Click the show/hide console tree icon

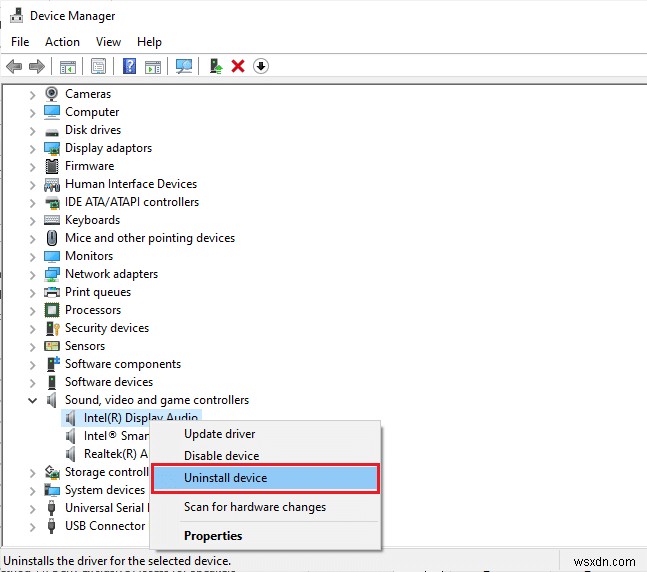[68, 66]
